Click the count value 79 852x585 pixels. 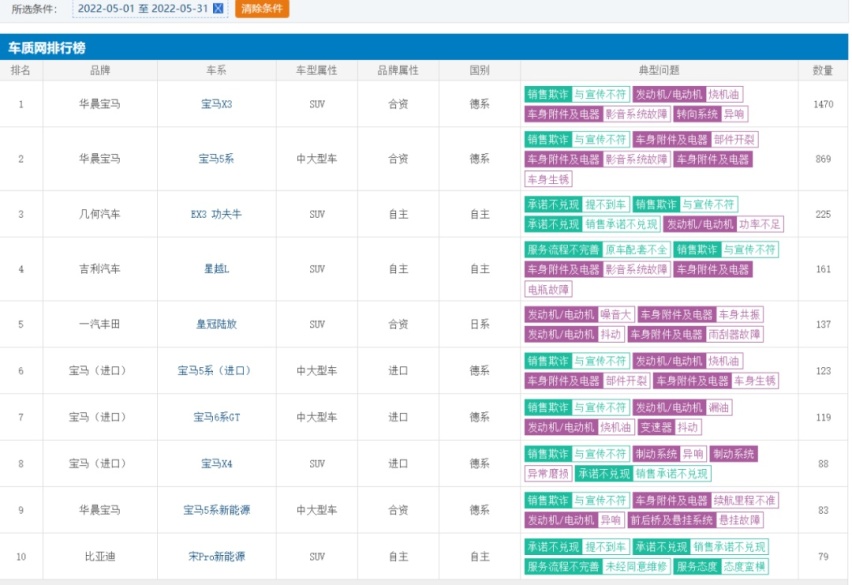[x=823, y=556]
